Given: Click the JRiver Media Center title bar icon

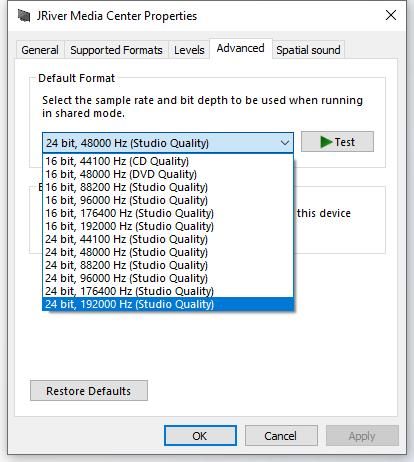Looking at the screenshot, I should coord(24,16).
